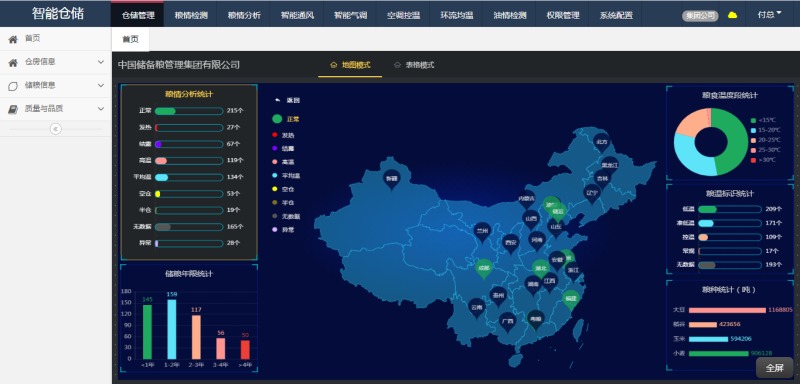This screenshot has height=384, width=800.
Task: Open the 付总 user dropdown
Action: click(x=769, y=15)
